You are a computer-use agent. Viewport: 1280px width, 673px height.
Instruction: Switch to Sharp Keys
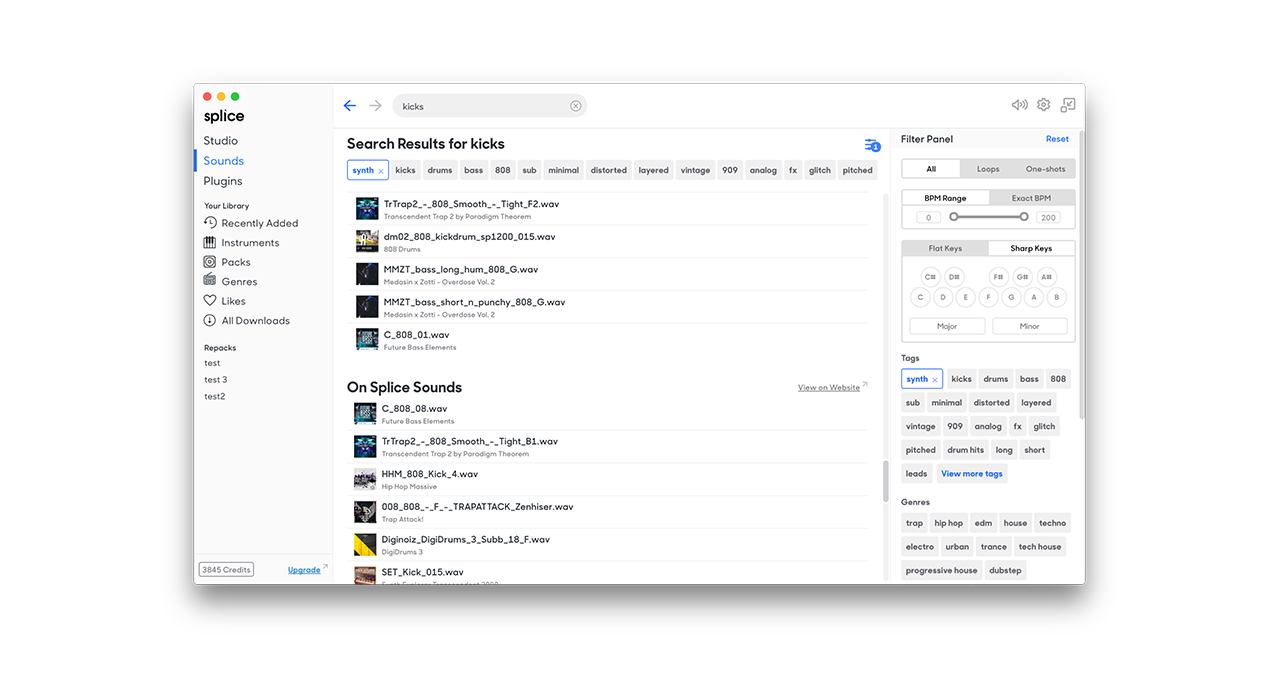1031,248
